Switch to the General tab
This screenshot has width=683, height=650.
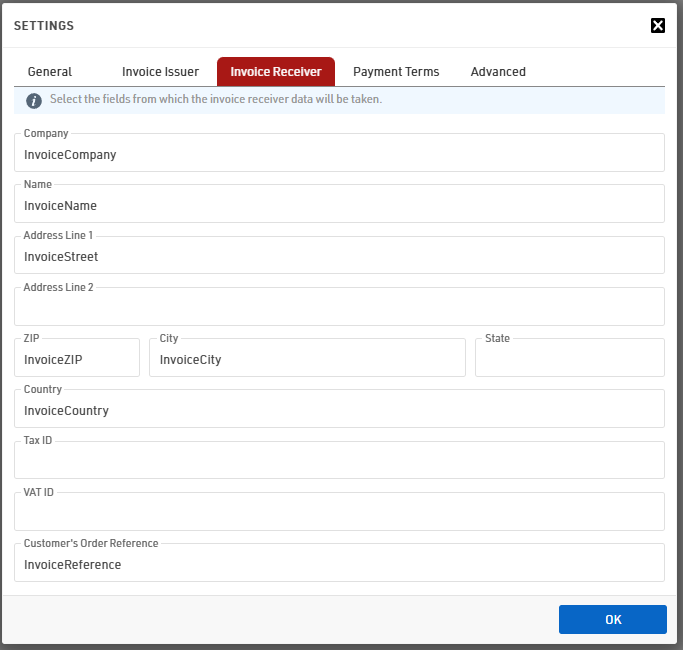(50, 72)
